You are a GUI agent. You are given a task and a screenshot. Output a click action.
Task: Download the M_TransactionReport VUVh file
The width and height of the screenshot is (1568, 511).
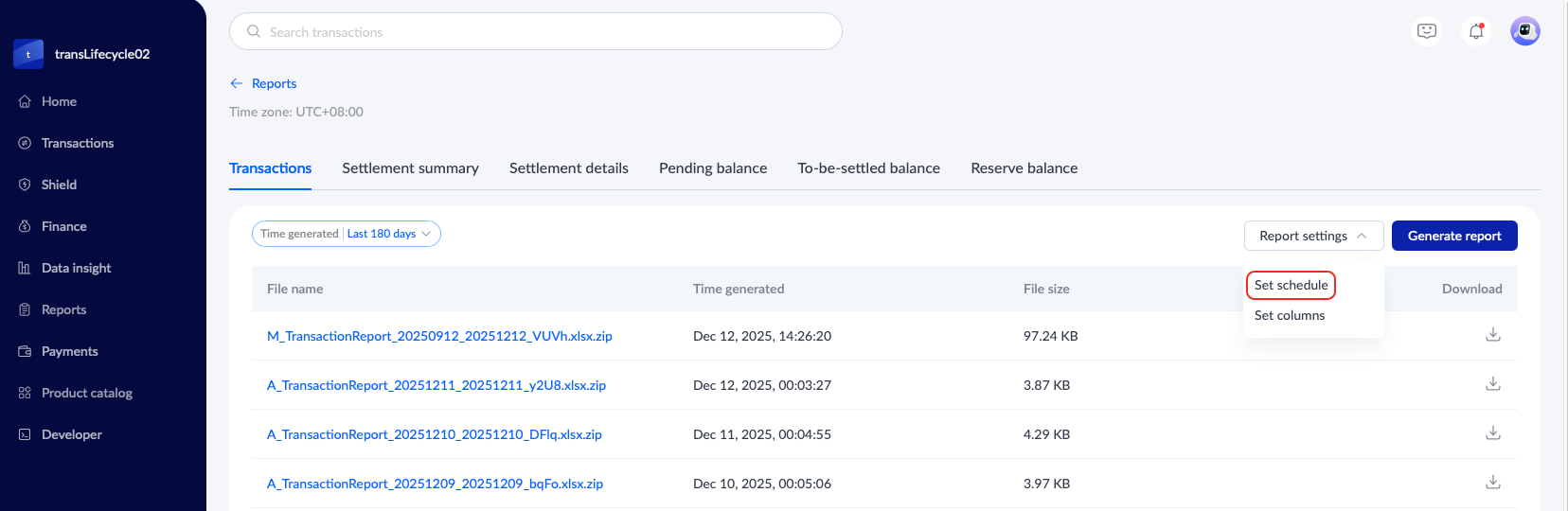click(x=1492, y=335)
